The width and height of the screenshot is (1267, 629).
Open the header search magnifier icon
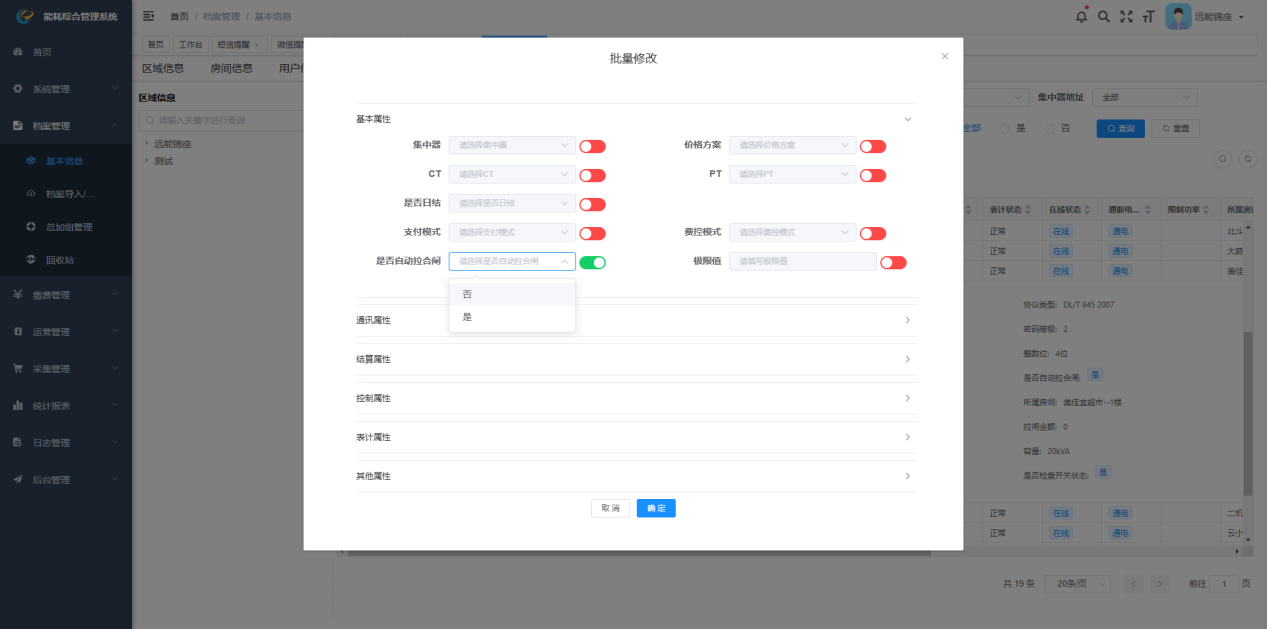(1104, 17)
